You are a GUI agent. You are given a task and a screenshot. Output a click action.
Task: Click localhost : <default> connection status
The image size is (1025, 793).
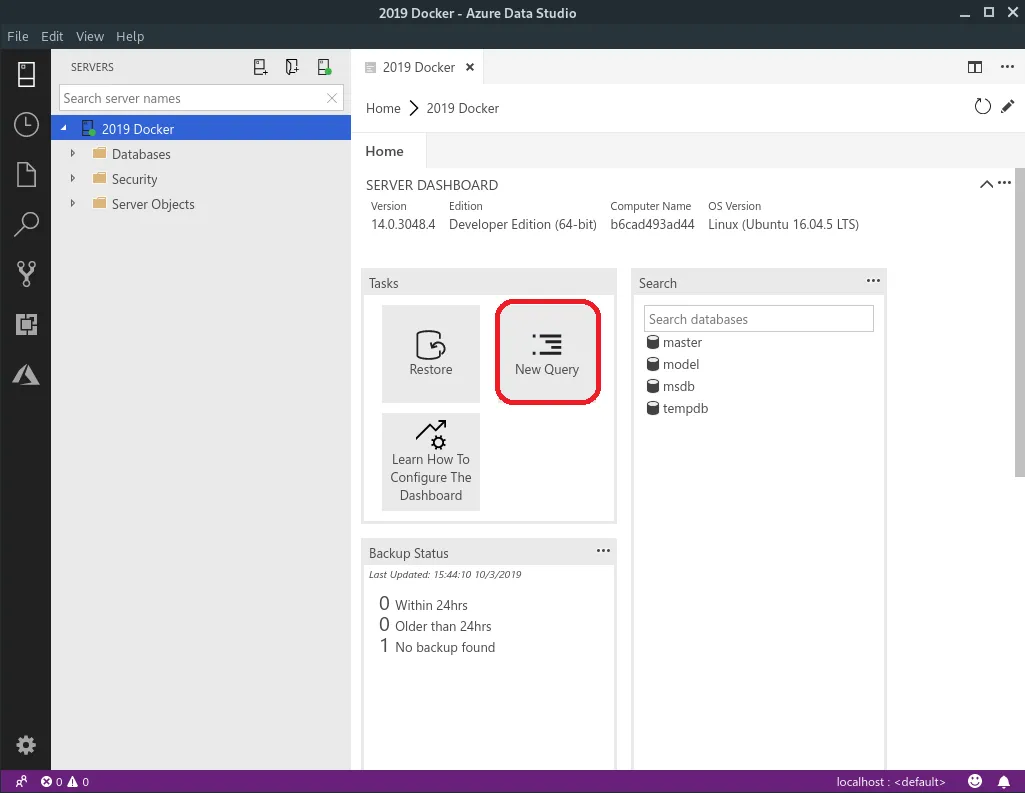(x=891, y=782)
